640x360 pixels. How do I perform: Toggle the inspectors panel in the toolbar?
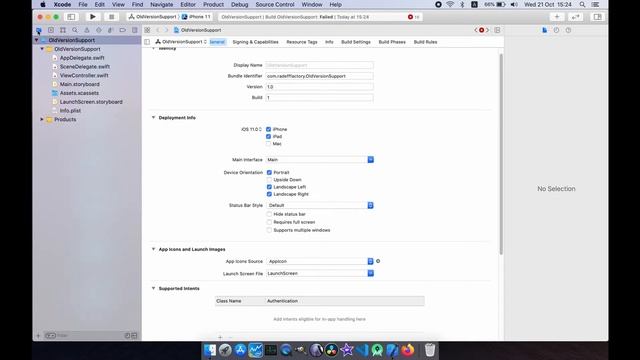tap(598, 17)
